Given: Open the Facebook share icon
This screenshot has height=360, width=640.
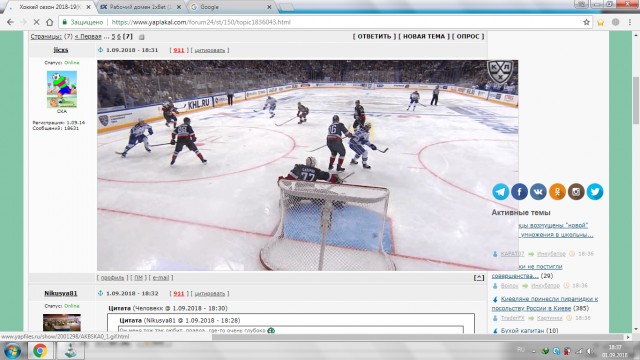Looking at the screenshot, I should [x=519, y=191].
